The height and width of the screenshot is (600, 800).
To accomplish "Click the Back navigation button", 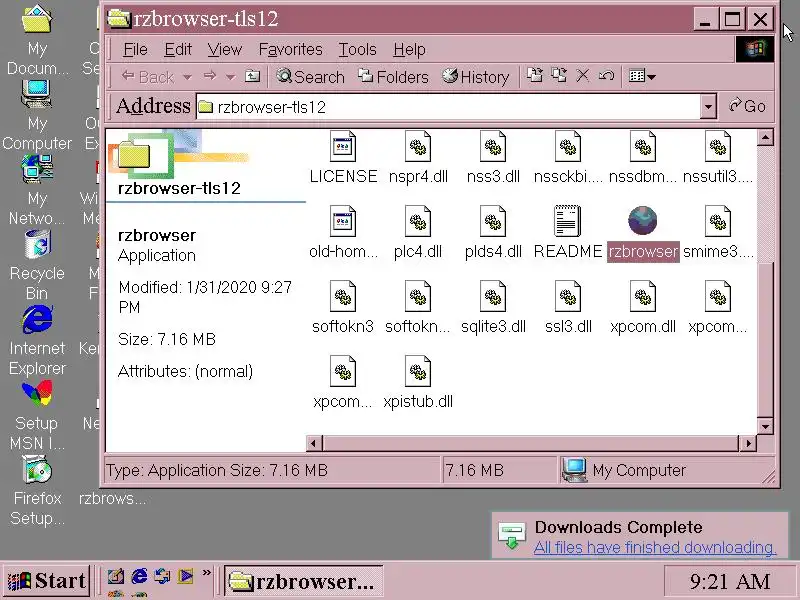I will pyautogui.click(x=148, y=77).
